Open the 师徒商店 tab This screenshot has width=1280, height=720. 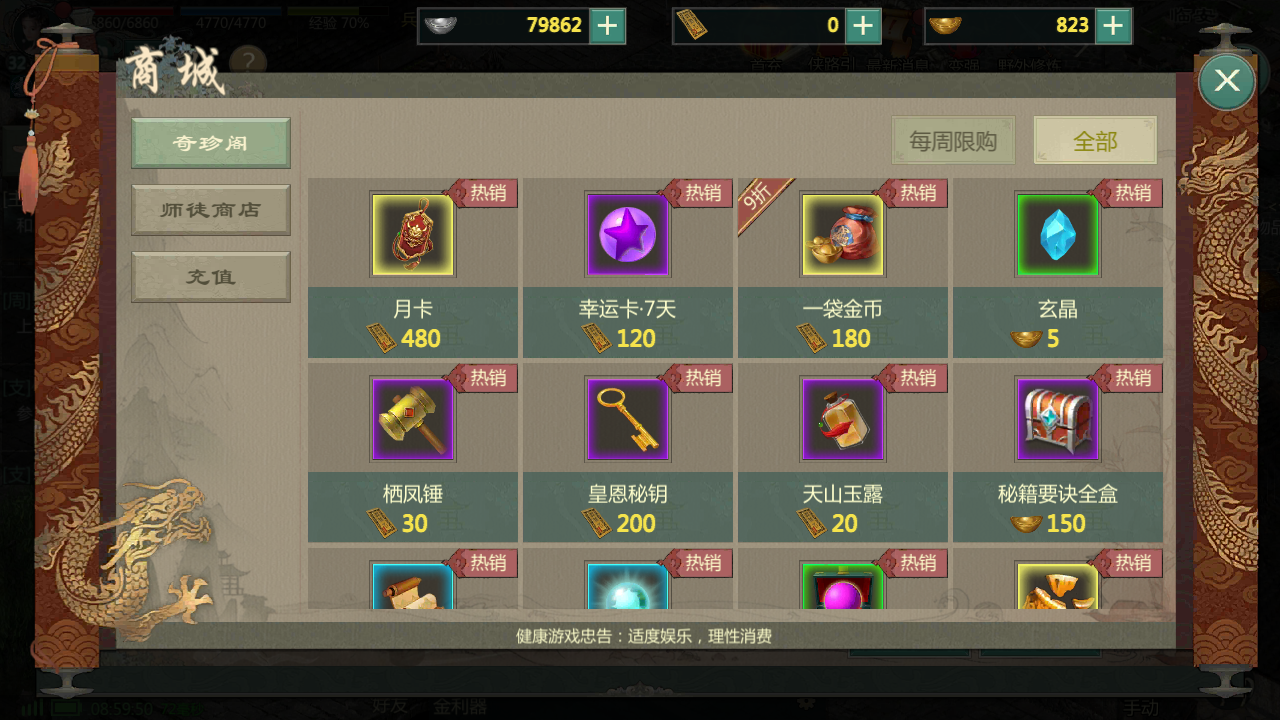[211, 210]
